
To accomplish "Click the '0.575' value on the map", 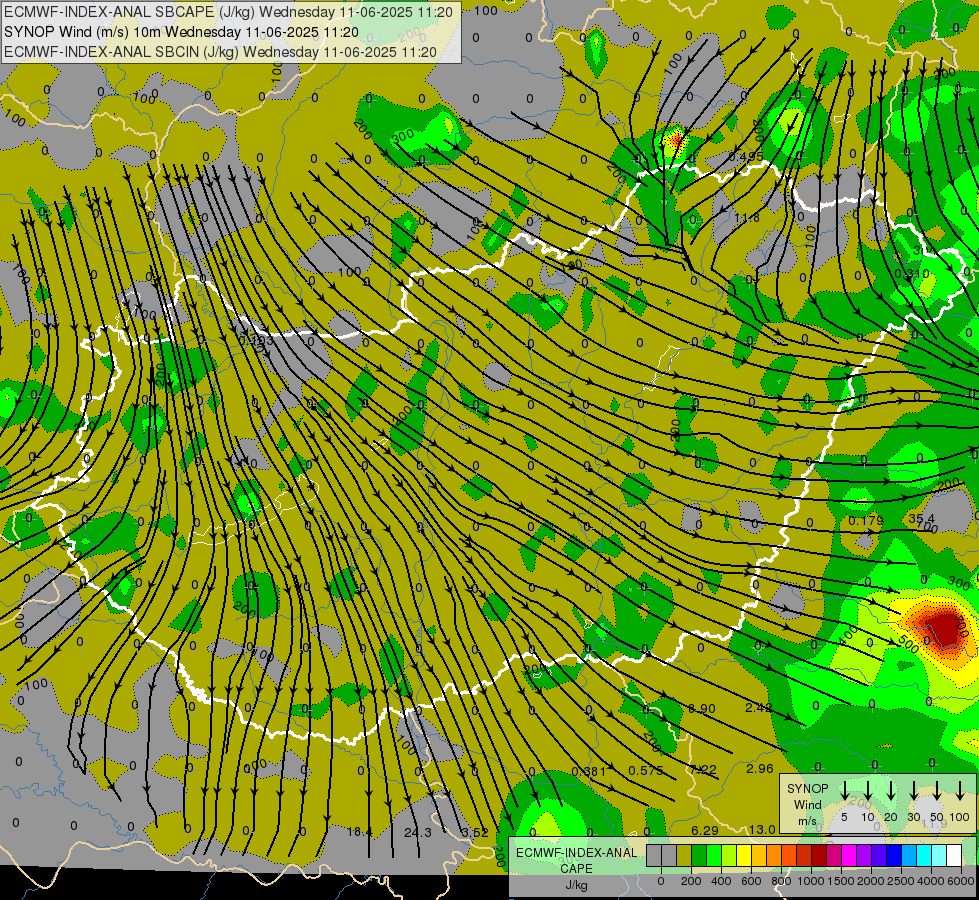I will coord(646,771).
